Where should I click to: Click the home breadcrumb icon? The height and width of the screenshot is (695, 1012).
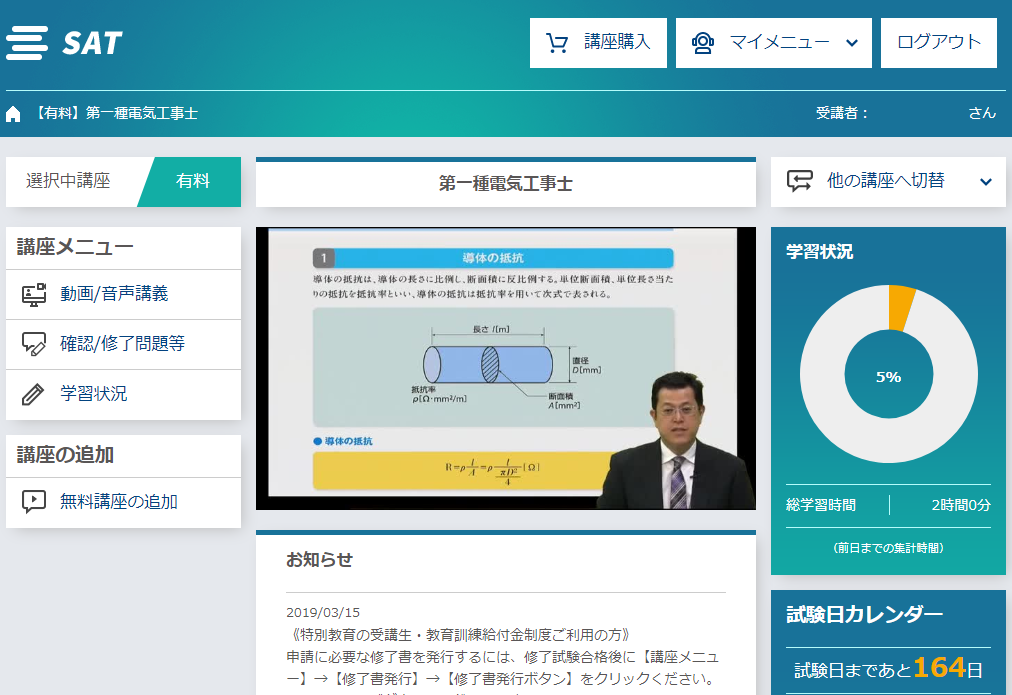[x=13, y=114]
